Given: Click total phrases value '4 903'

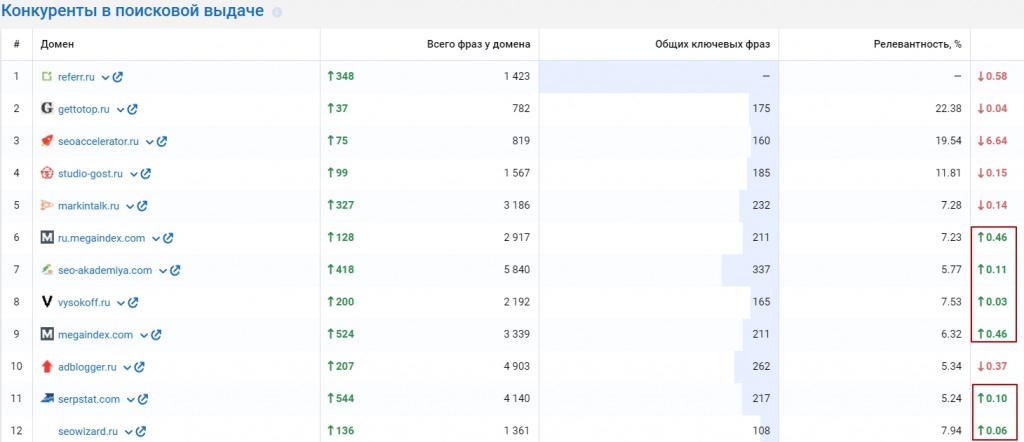Looking at the screenshot, I should click(516, 367).
